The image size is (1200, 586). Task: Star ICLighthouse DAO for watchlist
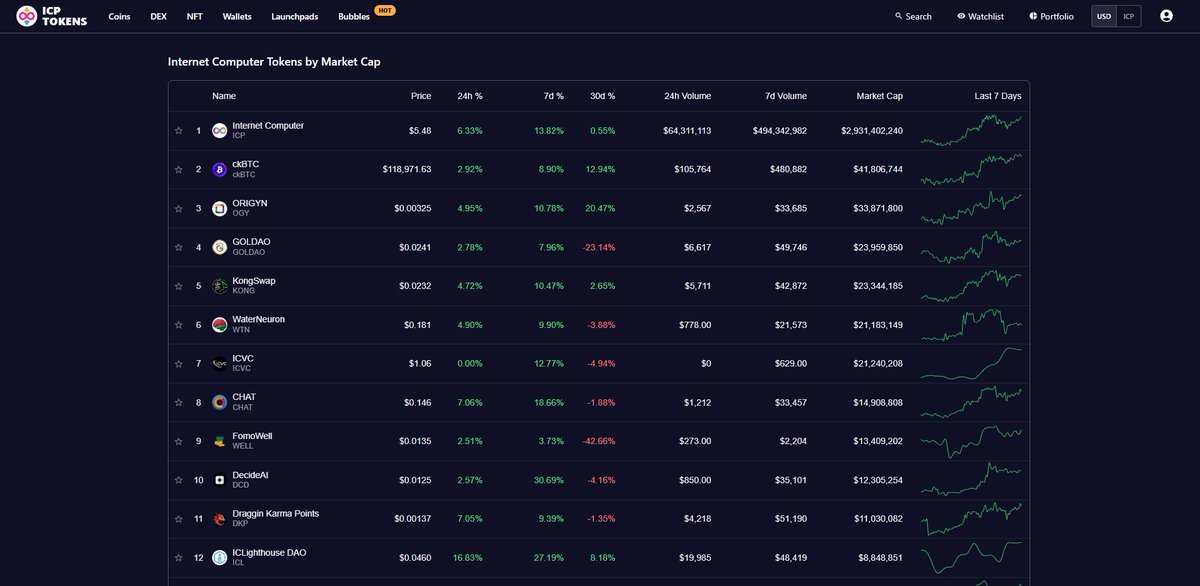(x=179, y=557)
